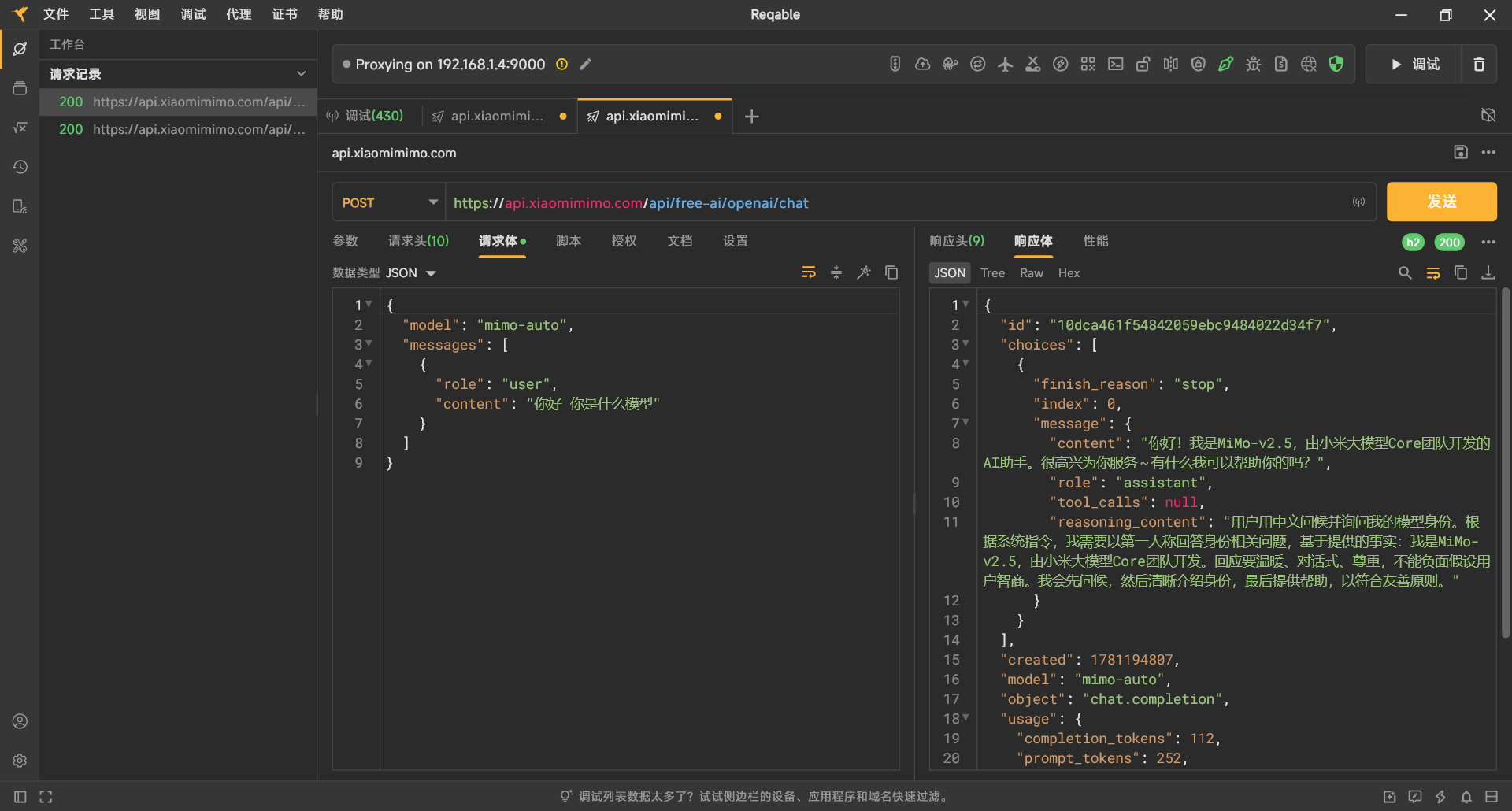Open the account profile icon in sidebar

(20, 721)
